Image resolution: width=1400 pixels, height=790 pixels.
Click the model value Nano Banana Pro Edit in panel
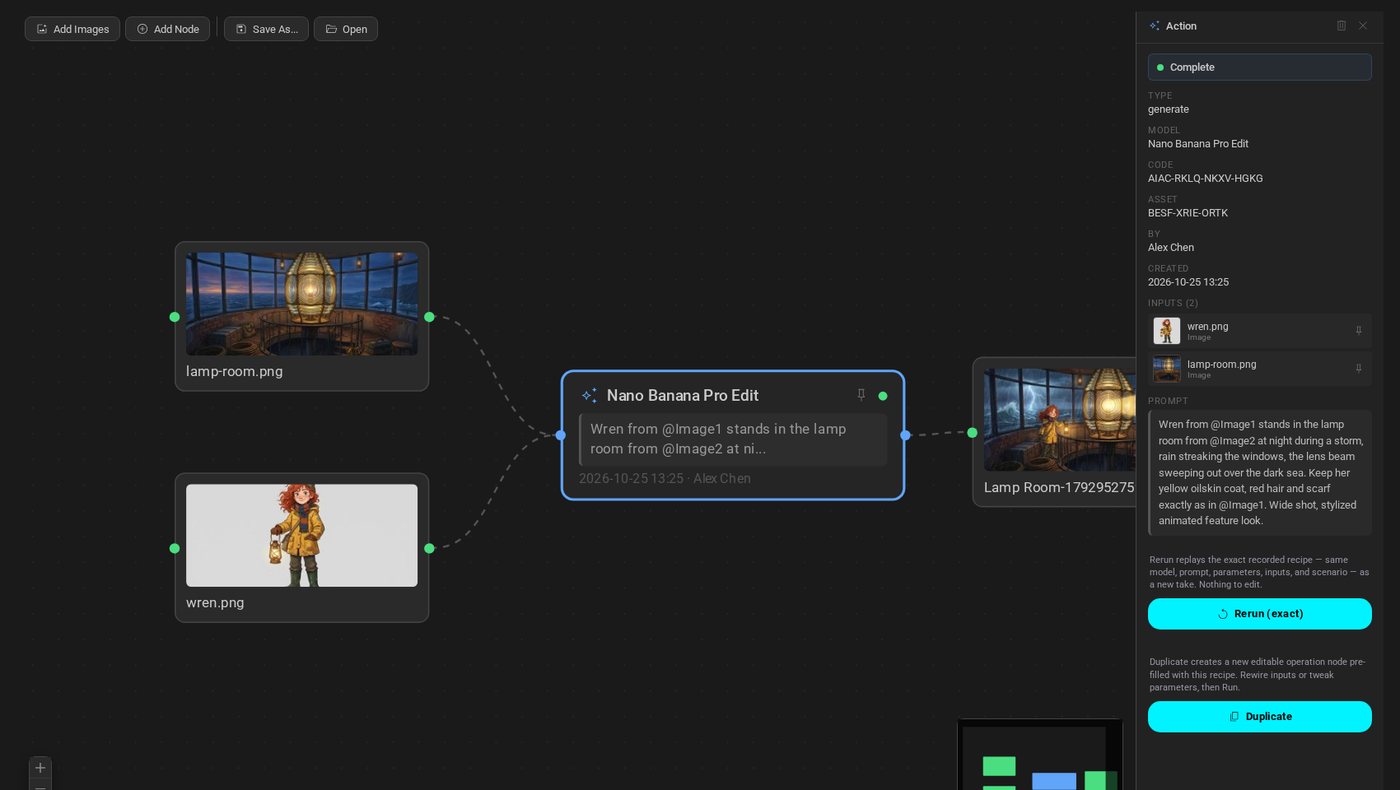1198,144
